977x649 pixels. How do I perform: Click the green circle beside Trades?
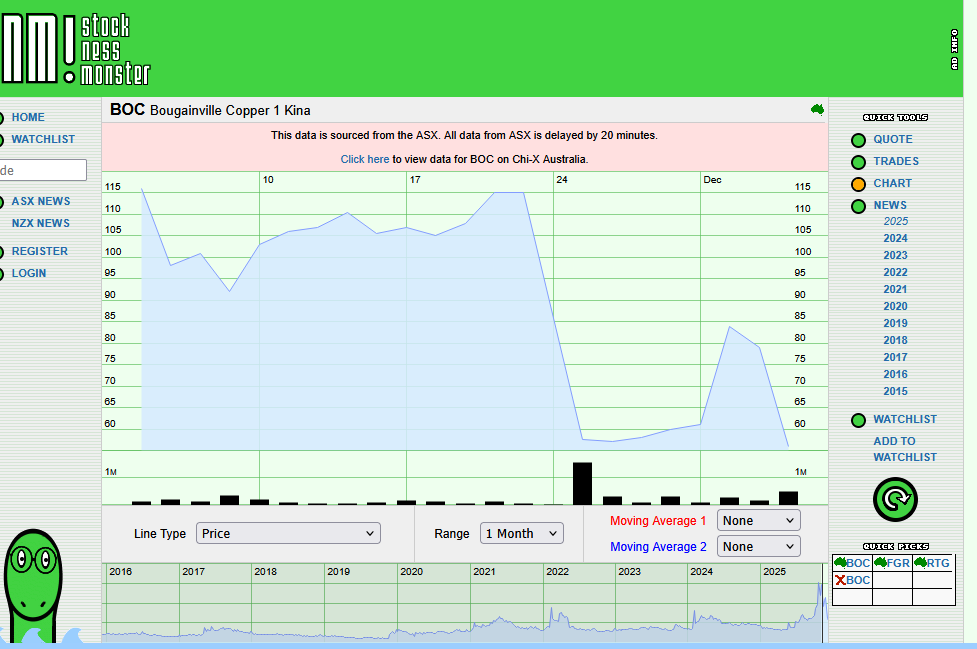858,161
